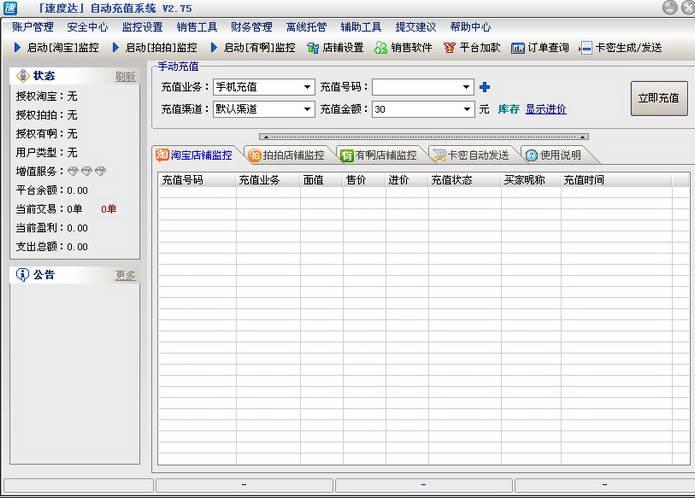The image size is (695, 498).
Task: Open 店铺设置 shop settings
Action: click(335, 47)
